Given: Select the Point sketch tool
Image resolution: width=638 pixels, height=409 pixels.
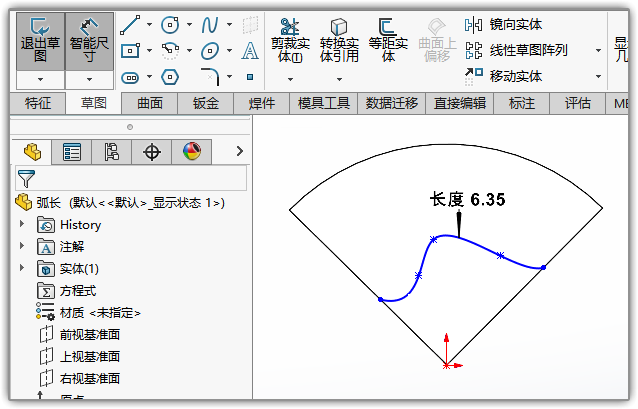Looking at the screenshot, I should 250,77.
